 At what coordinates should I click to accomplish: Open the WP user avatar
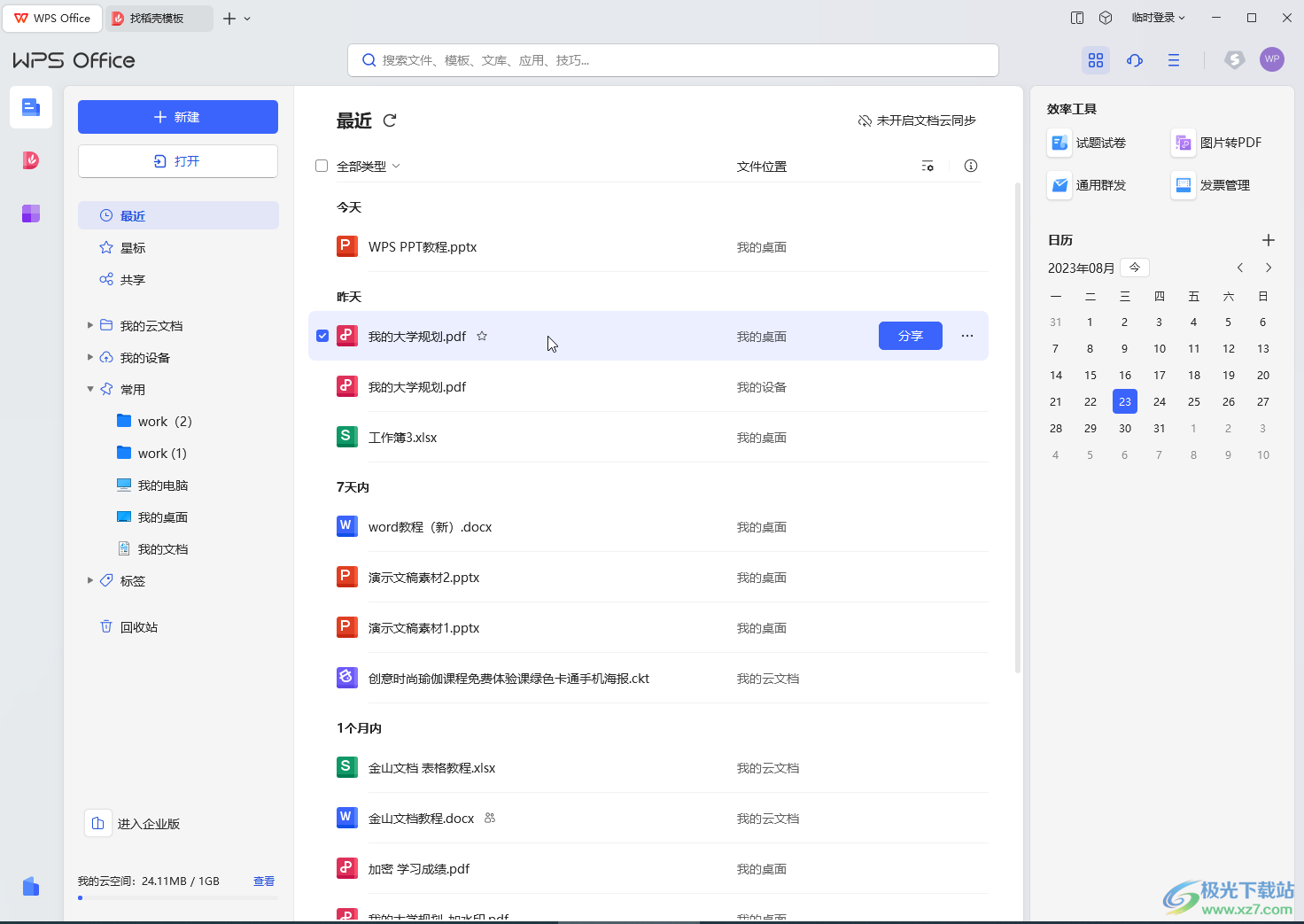click(1272, 59)
